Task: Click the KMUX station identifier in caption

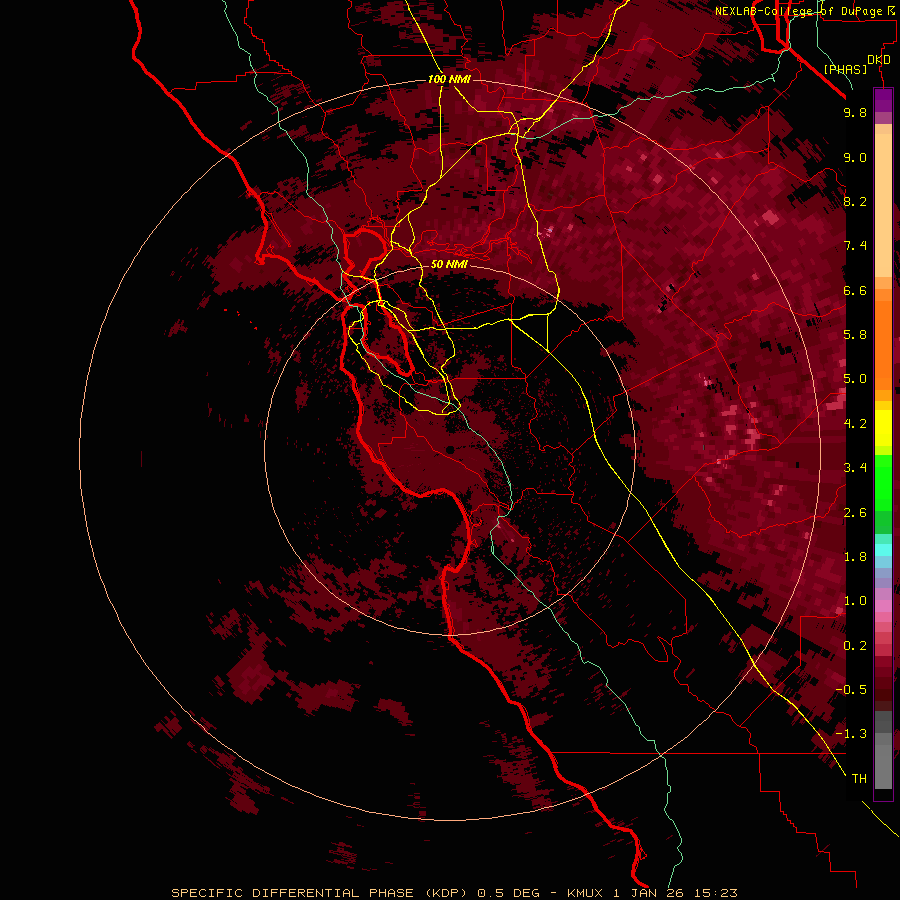Action: click(x=584, y=893)
